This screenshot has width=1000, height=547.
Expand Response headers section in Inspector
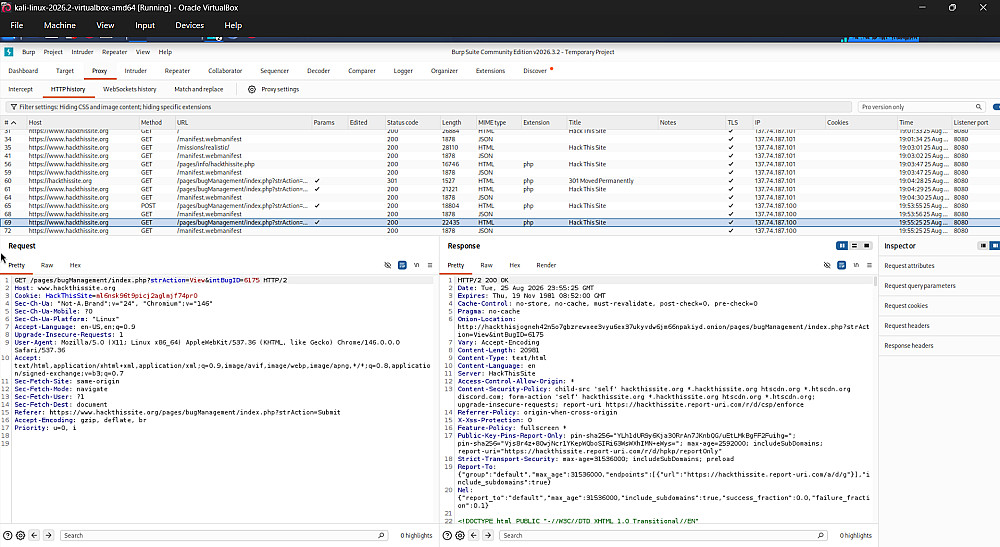(908, 346)
